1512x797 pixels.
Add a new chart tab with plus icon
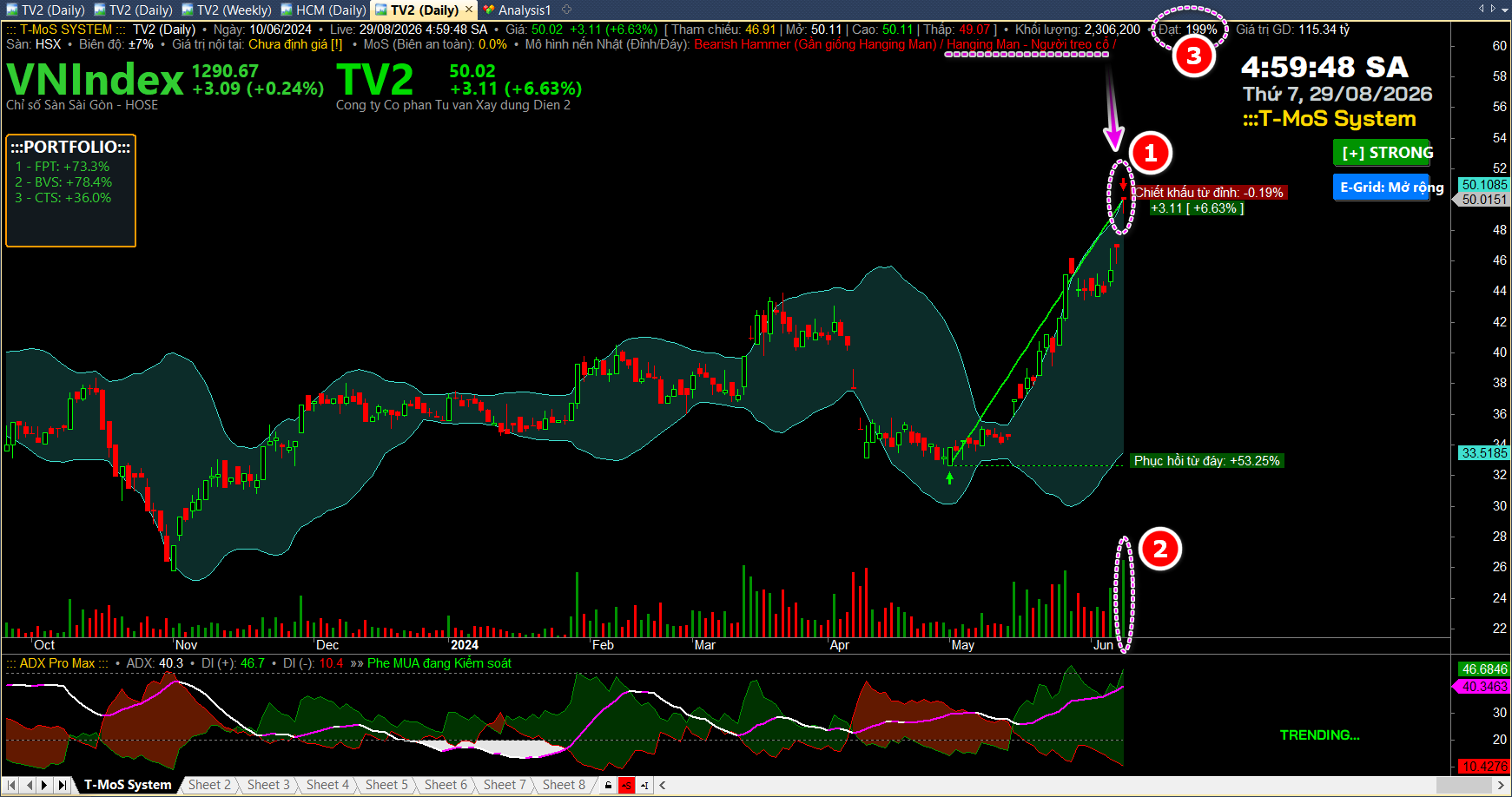(567, 10)
